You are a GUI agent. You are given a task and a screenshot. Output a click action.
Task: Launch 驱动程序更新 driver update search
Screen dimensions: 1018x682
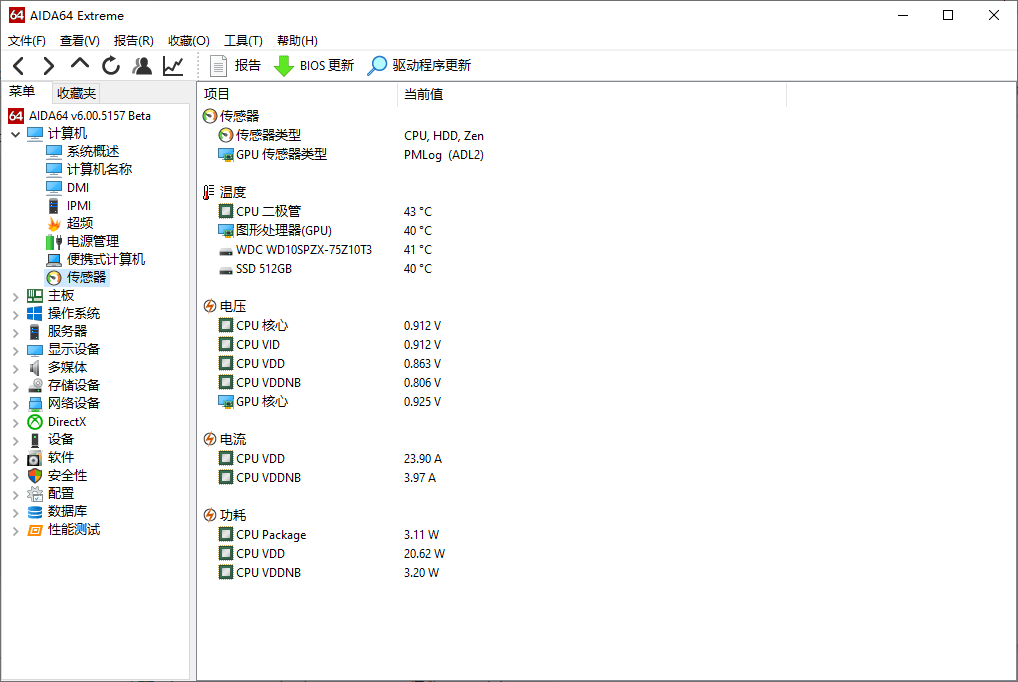point(419,66)
